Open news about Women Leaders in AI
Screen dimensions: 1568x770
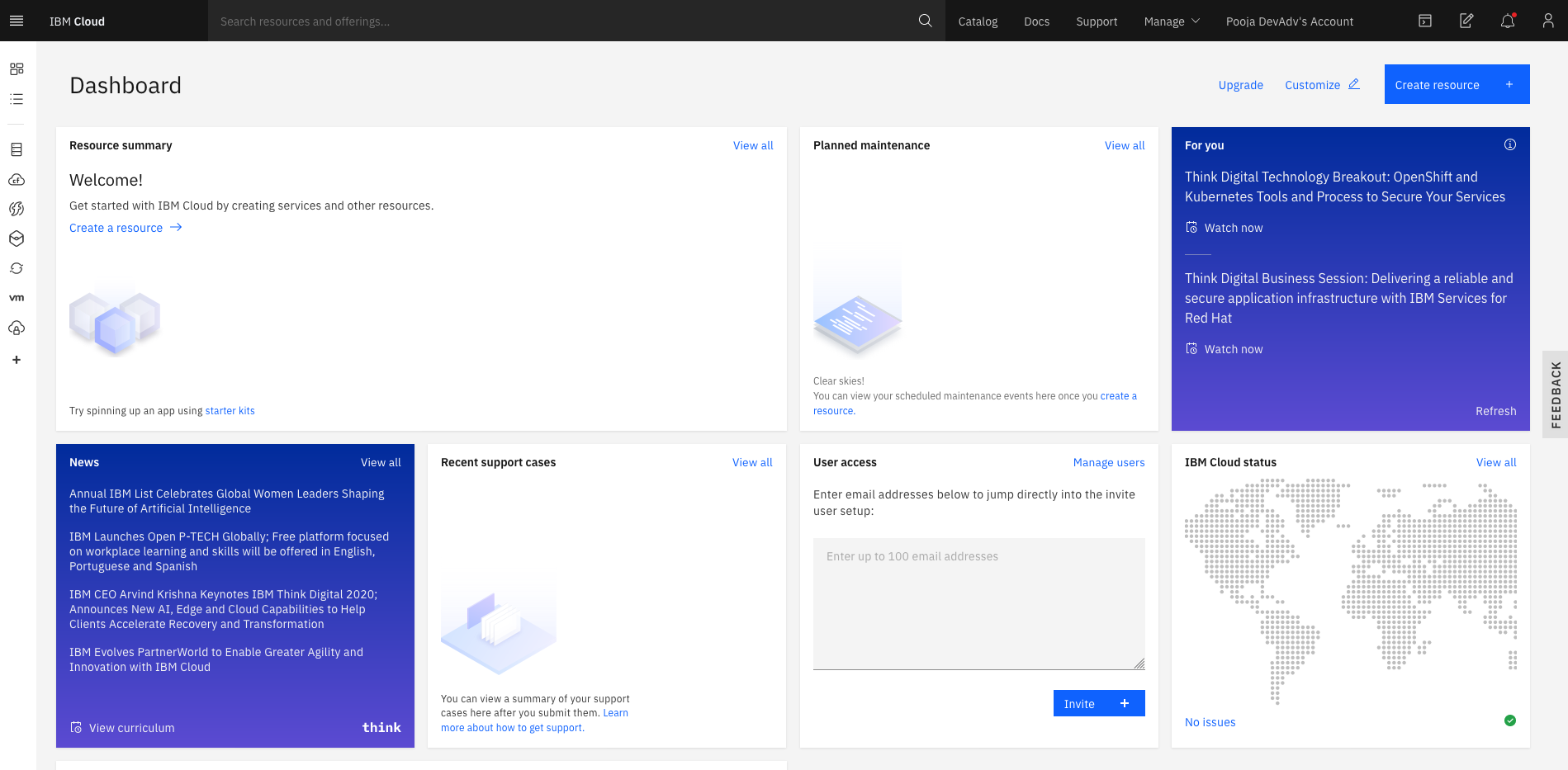click(227, 501)
